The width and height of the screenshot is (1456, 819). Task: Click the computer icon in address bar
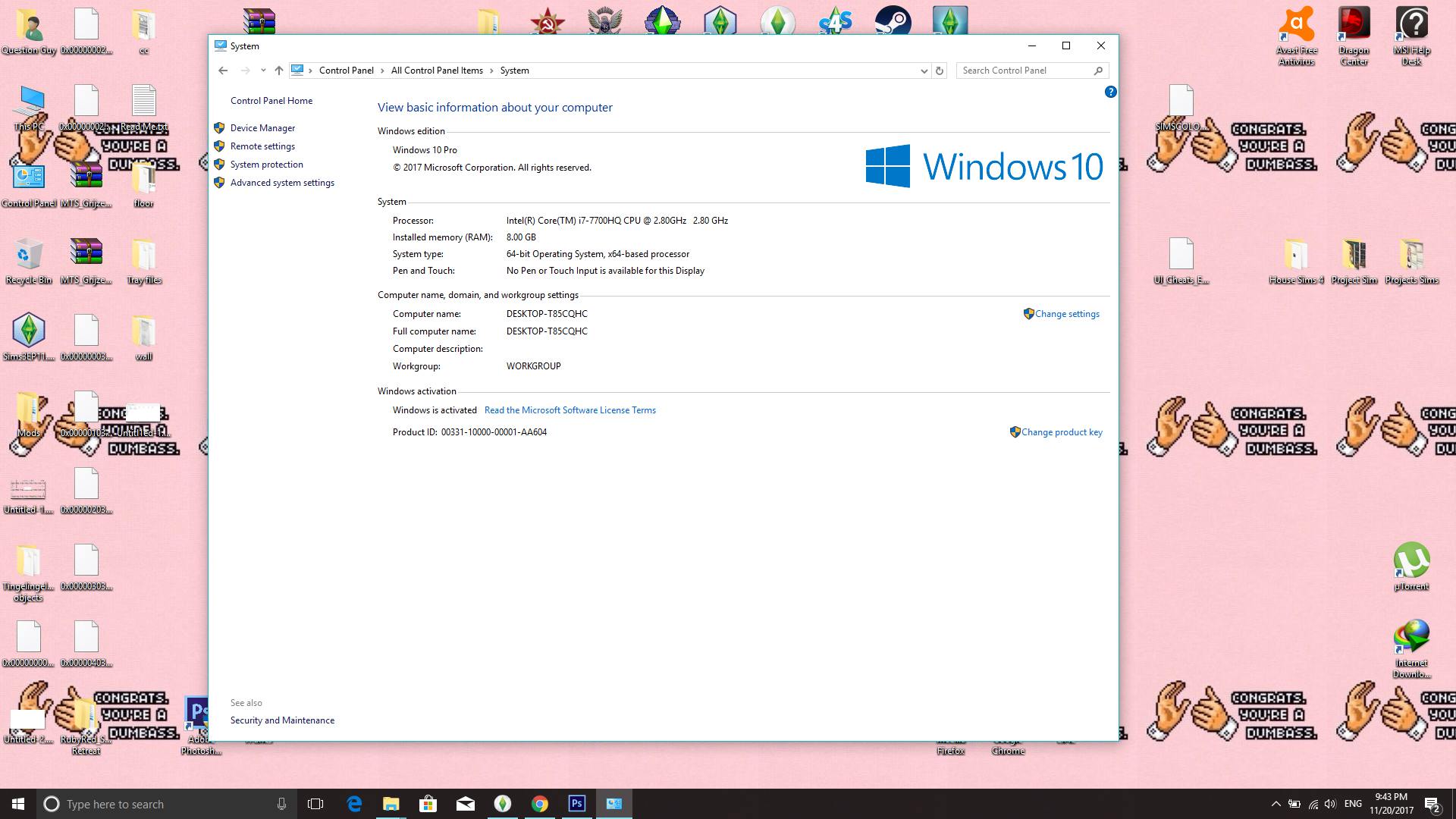click(297, 71)
